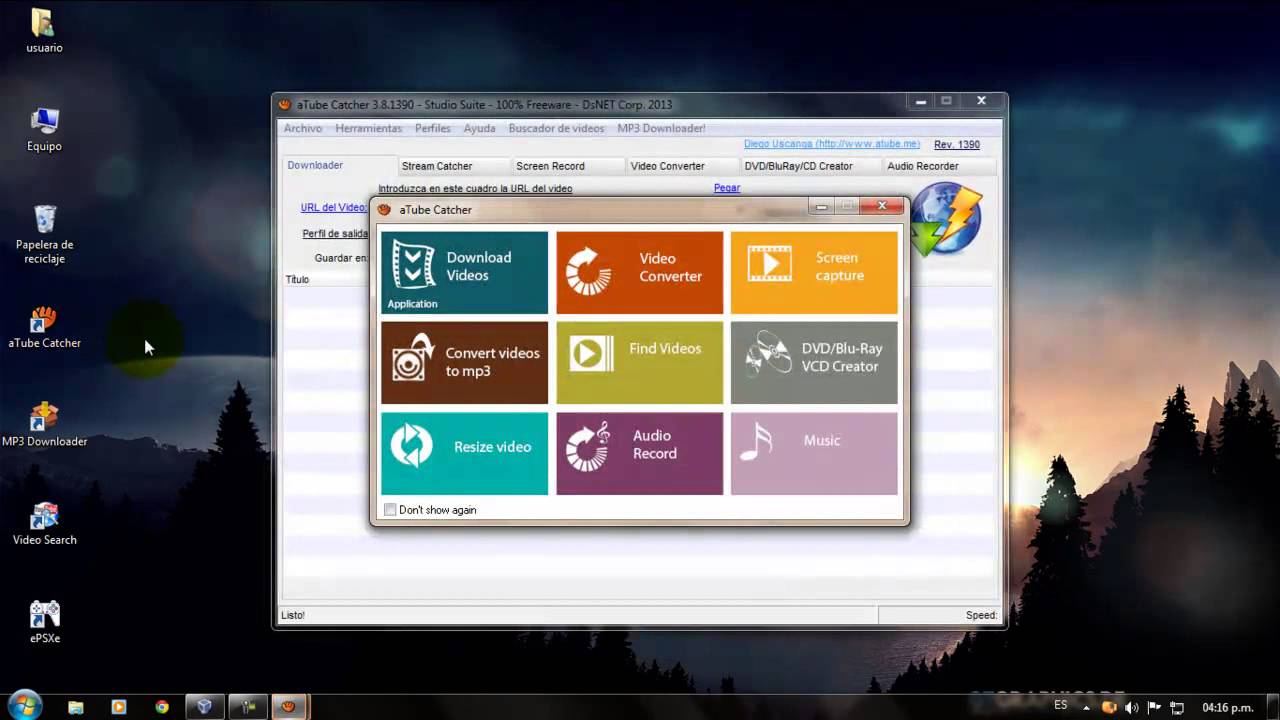Open Convert videos to mp3 tile

click(464, 362)
